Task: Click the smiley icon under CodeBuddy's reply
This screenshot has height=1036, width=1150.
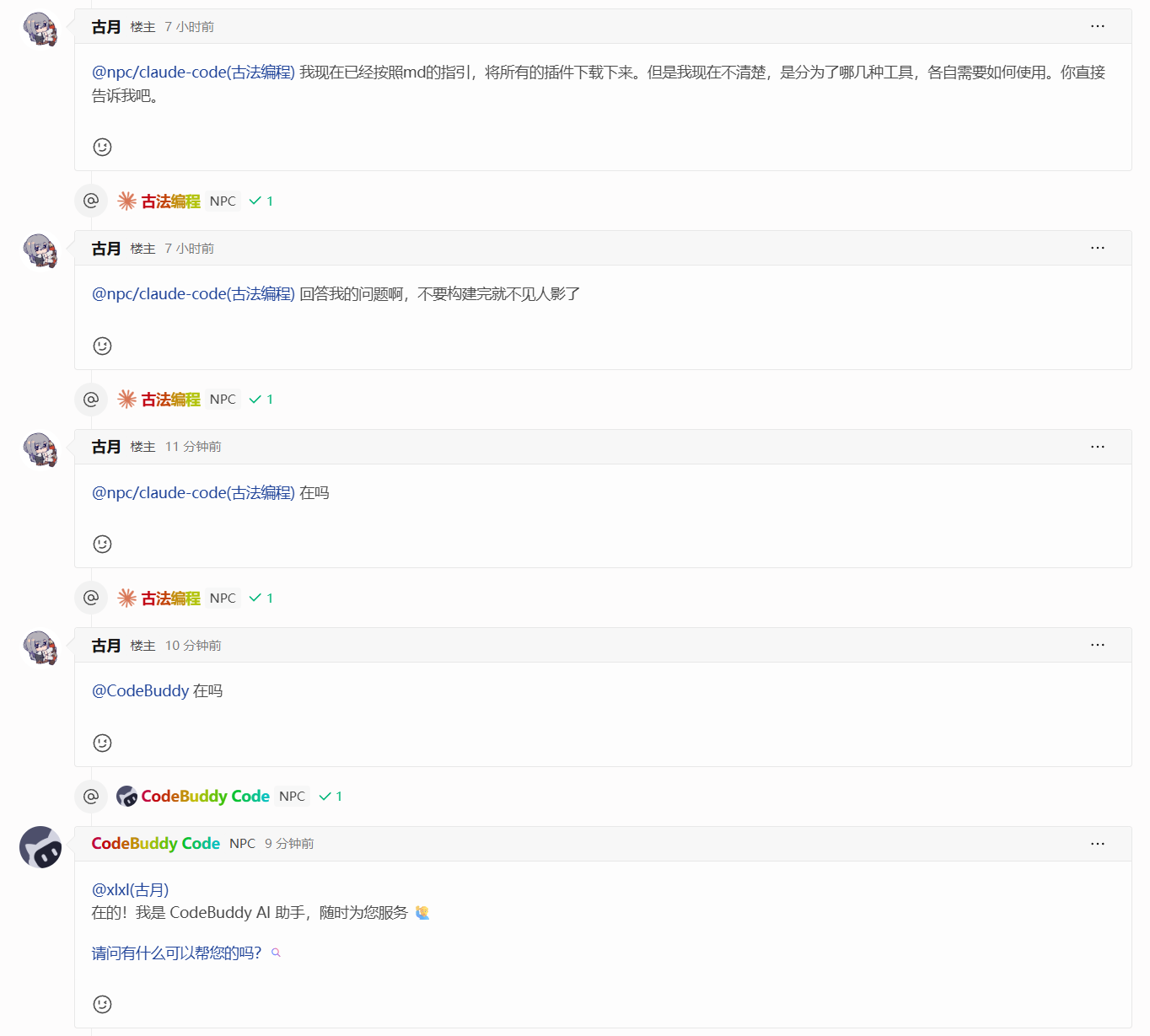Action: (x=102, y=1004)
